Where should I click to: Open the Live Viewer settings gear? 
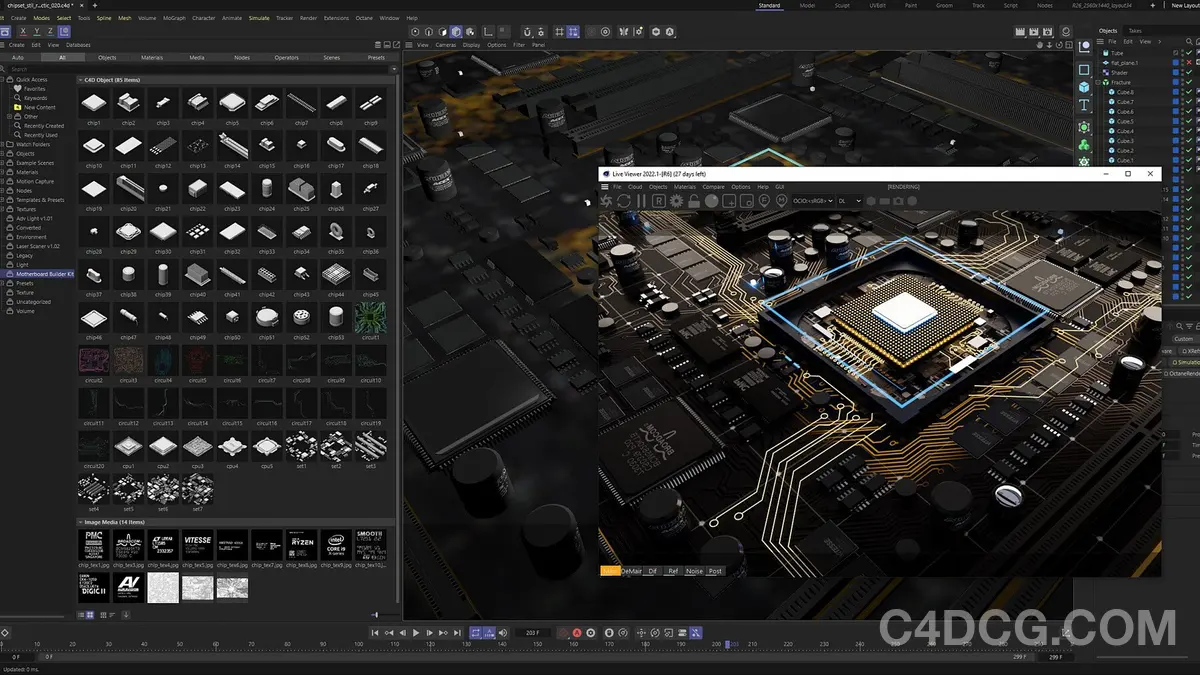pyautogui.click(x=676, y=200)
